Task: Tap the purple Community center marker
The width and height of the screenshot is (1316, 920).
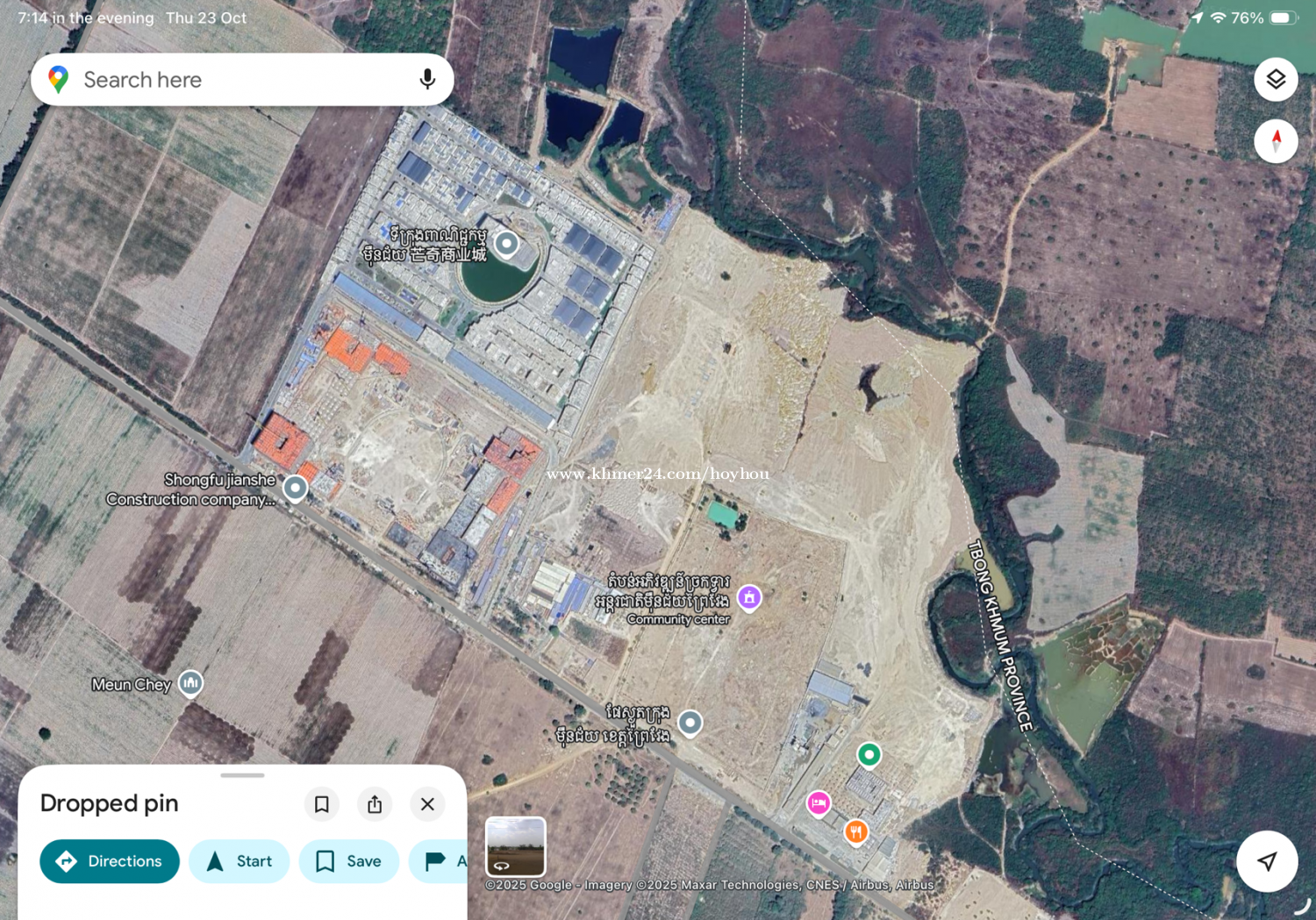Action: tap(749, 598)
